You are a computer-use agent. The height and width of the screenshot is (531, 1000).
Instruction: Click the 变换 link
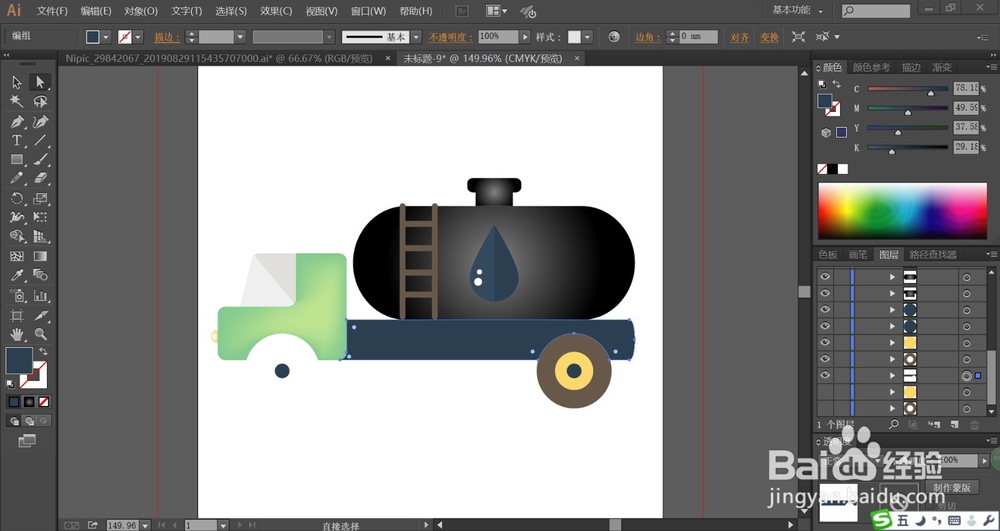point(769,38)
